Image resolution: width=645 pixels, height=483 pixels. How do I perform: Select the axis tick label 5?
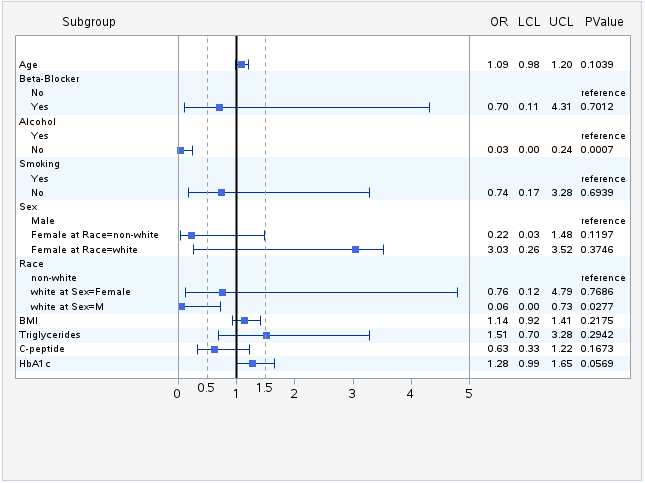pyautogui.click(x=469, y=393)
